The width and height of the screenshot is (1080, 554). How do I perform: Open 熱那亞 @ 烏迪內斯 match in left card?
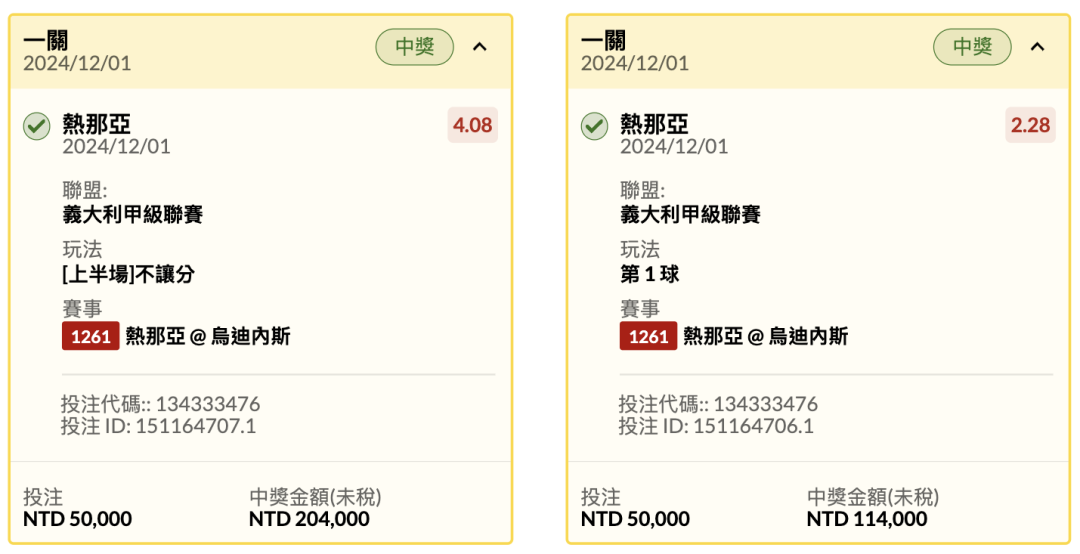click(208, 336)
